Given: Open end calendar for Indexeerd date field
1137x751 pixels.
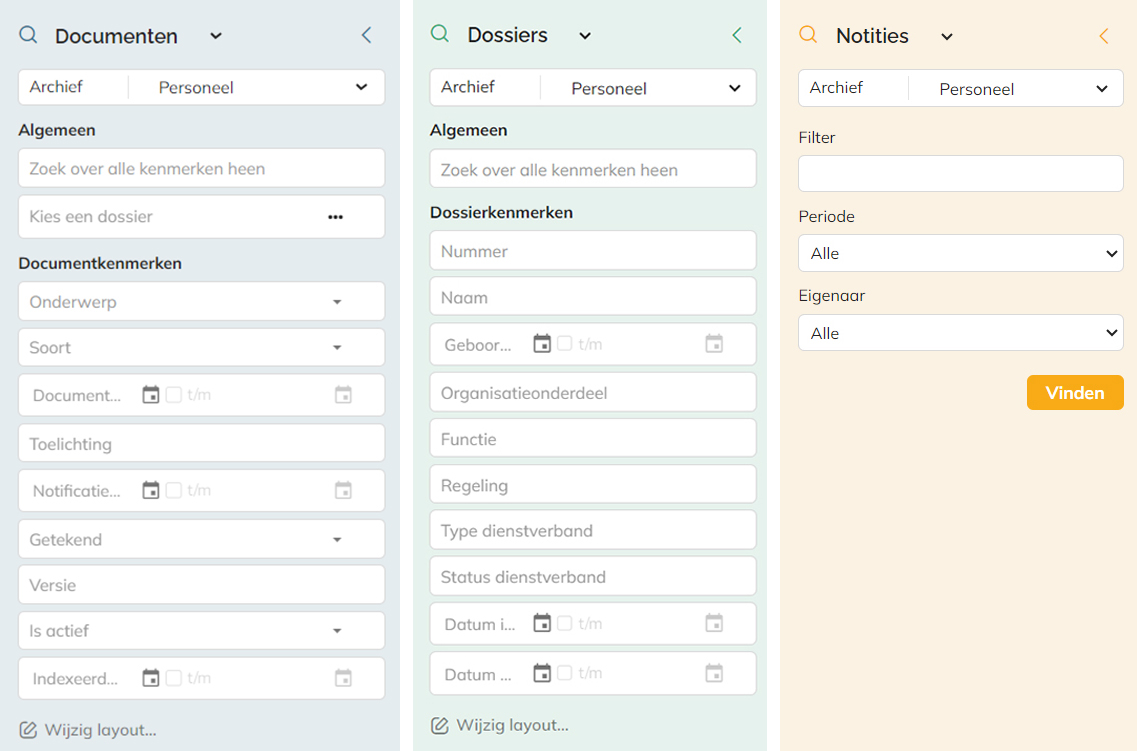Looking at the screenshot, I should pyautogui.click(x=343, y=679).
